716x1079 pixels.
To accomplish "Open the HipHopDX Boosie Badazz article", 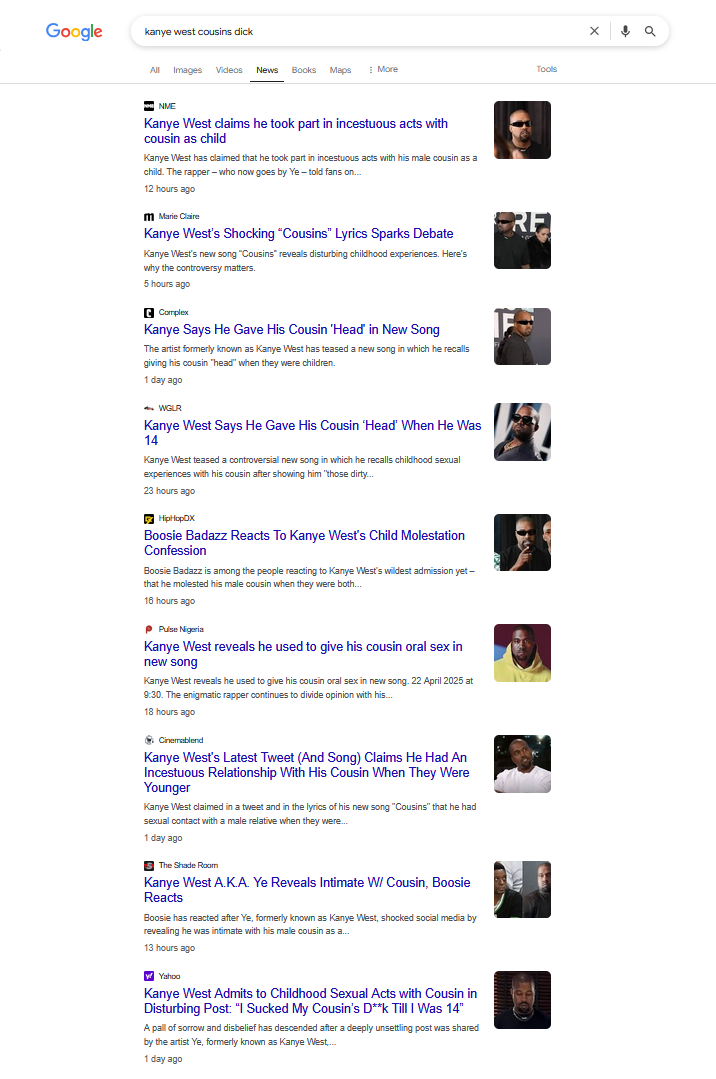I will (x=304, y=543).
